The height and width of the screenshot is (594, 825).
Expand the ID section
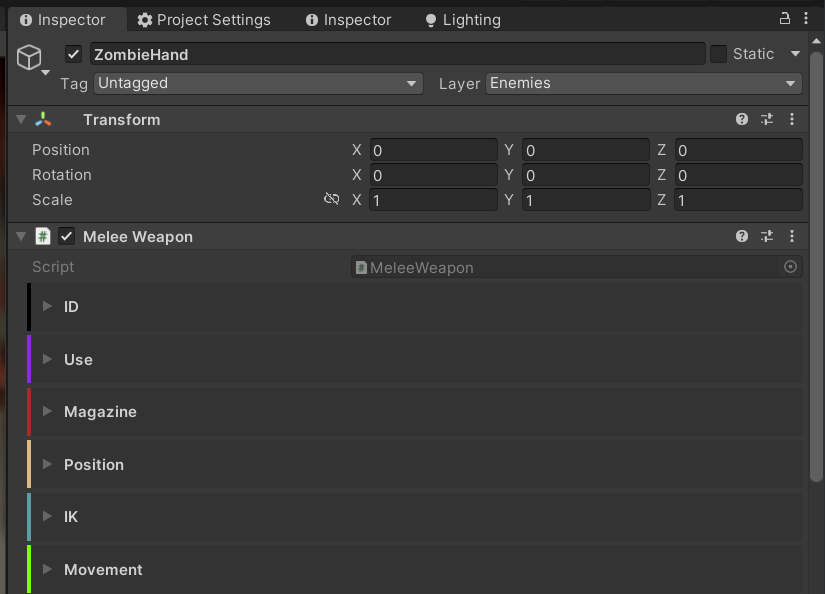click(x=47, y=306)
